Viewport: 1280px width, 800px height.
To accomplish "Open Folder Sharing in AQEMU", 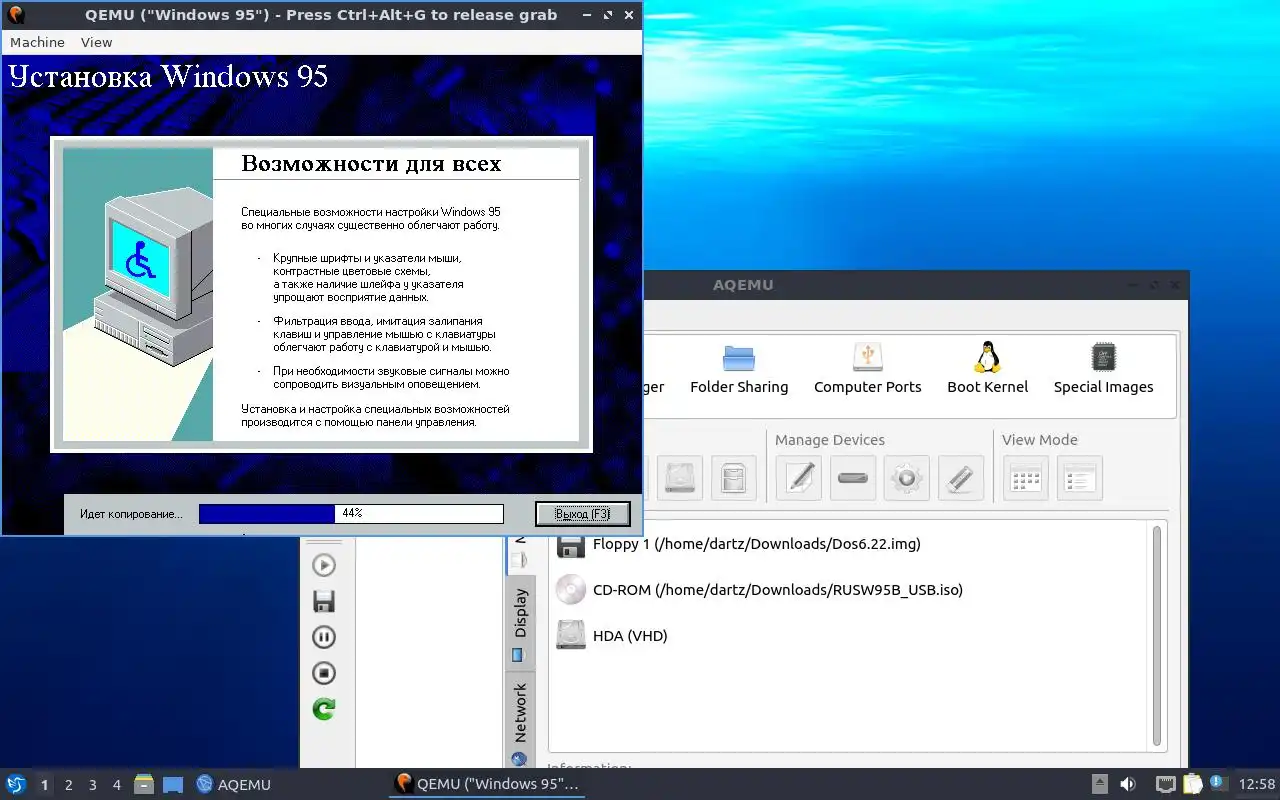I will point(739,368).
